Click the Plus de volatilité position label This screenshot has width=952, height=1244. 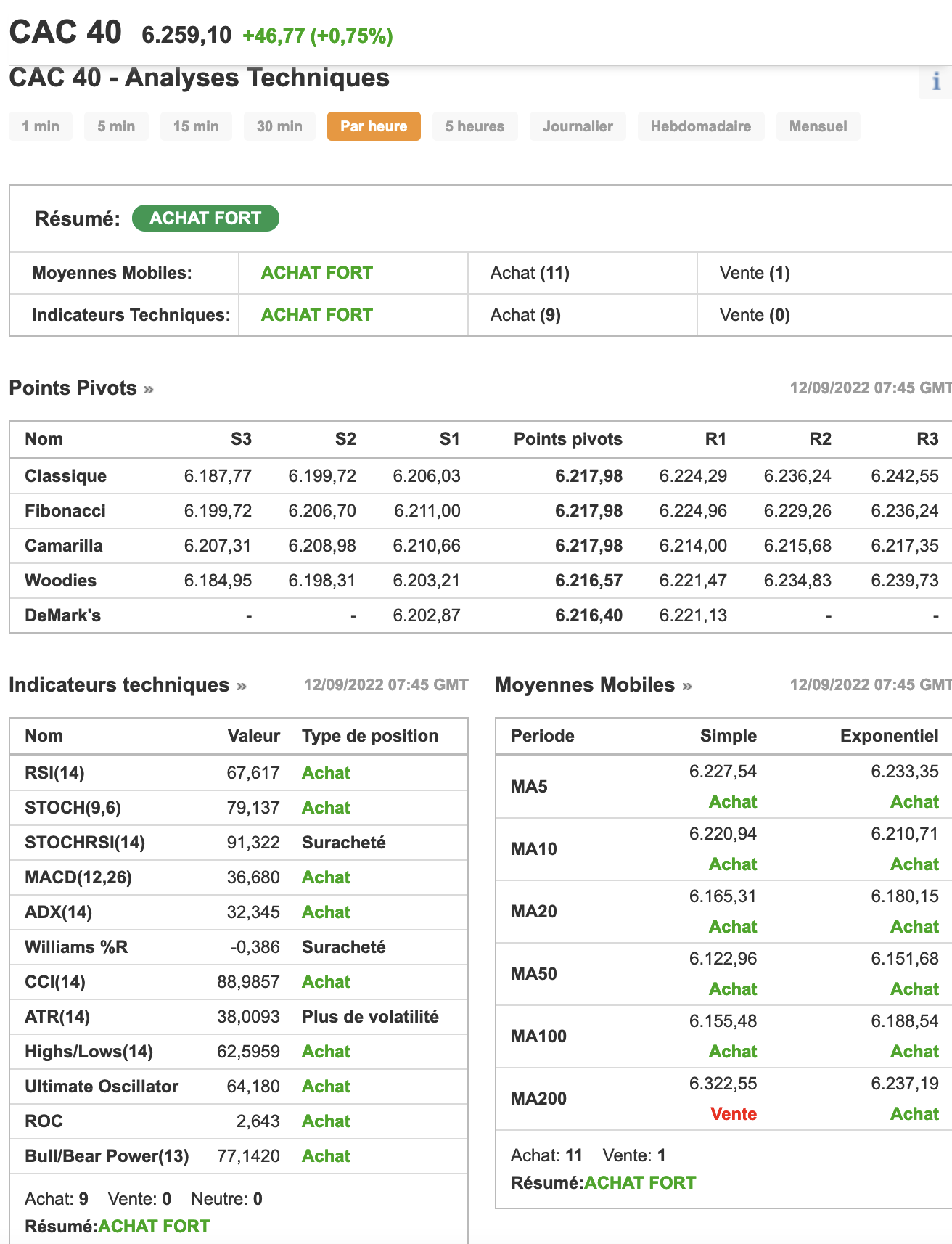370,1017
